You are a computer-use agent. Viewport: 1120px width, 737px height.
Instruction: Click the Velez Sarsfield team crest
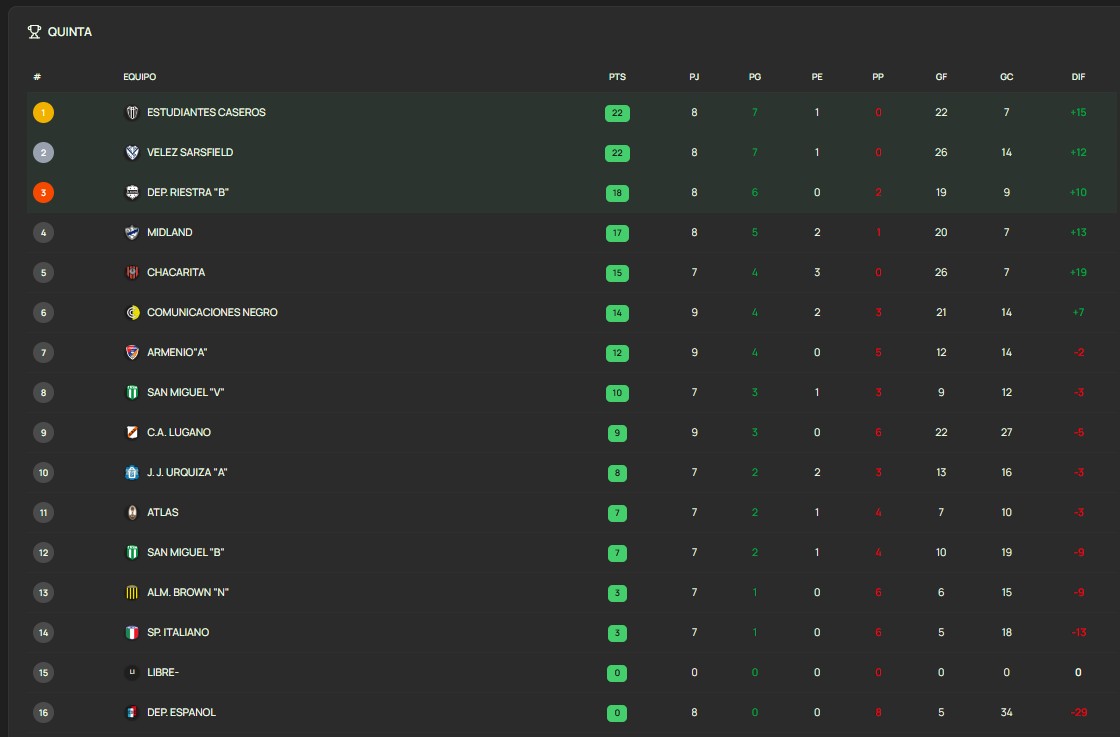[x=132, y=153]
